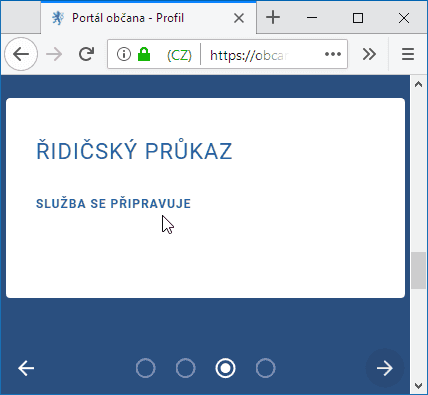Expand the toolbar overflow chevrons

click(369, 54)
